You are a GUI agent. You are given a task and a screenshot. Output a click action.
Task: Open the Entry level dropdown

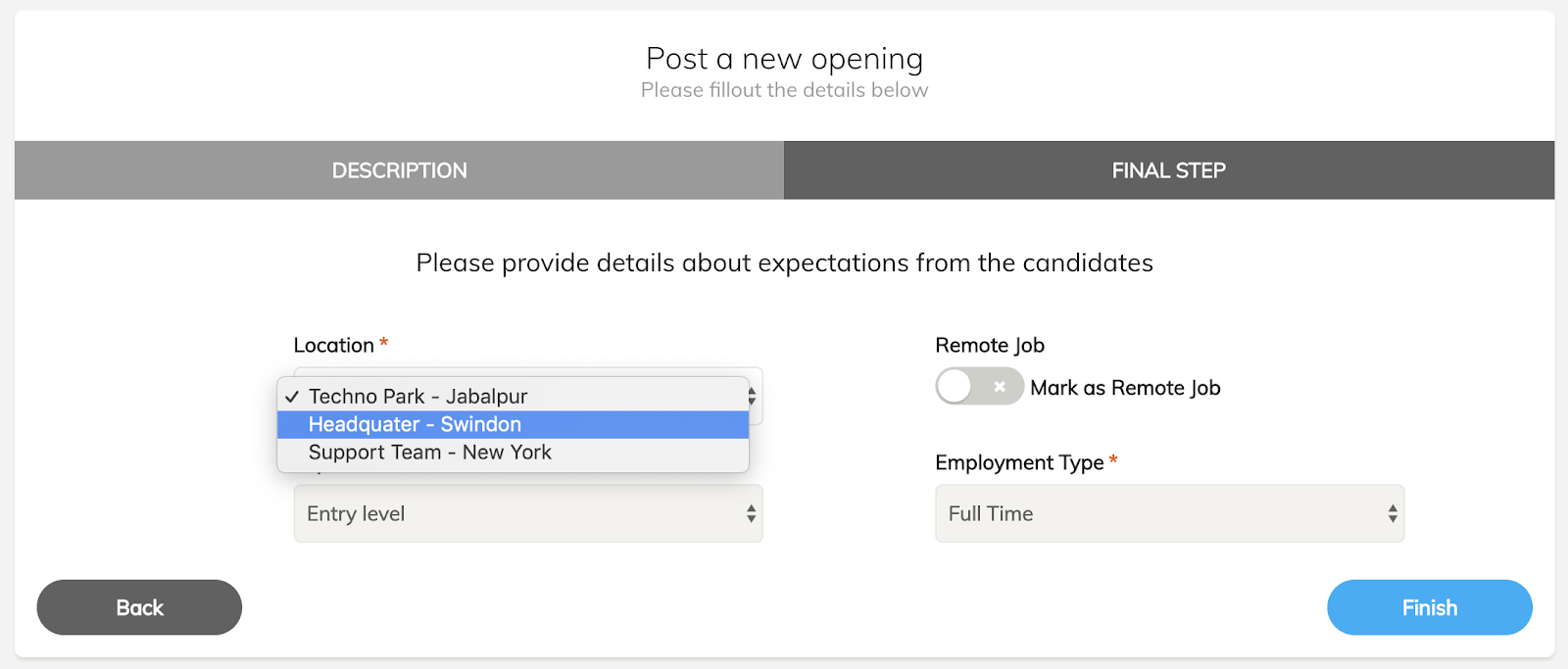(x=527, y=513)
